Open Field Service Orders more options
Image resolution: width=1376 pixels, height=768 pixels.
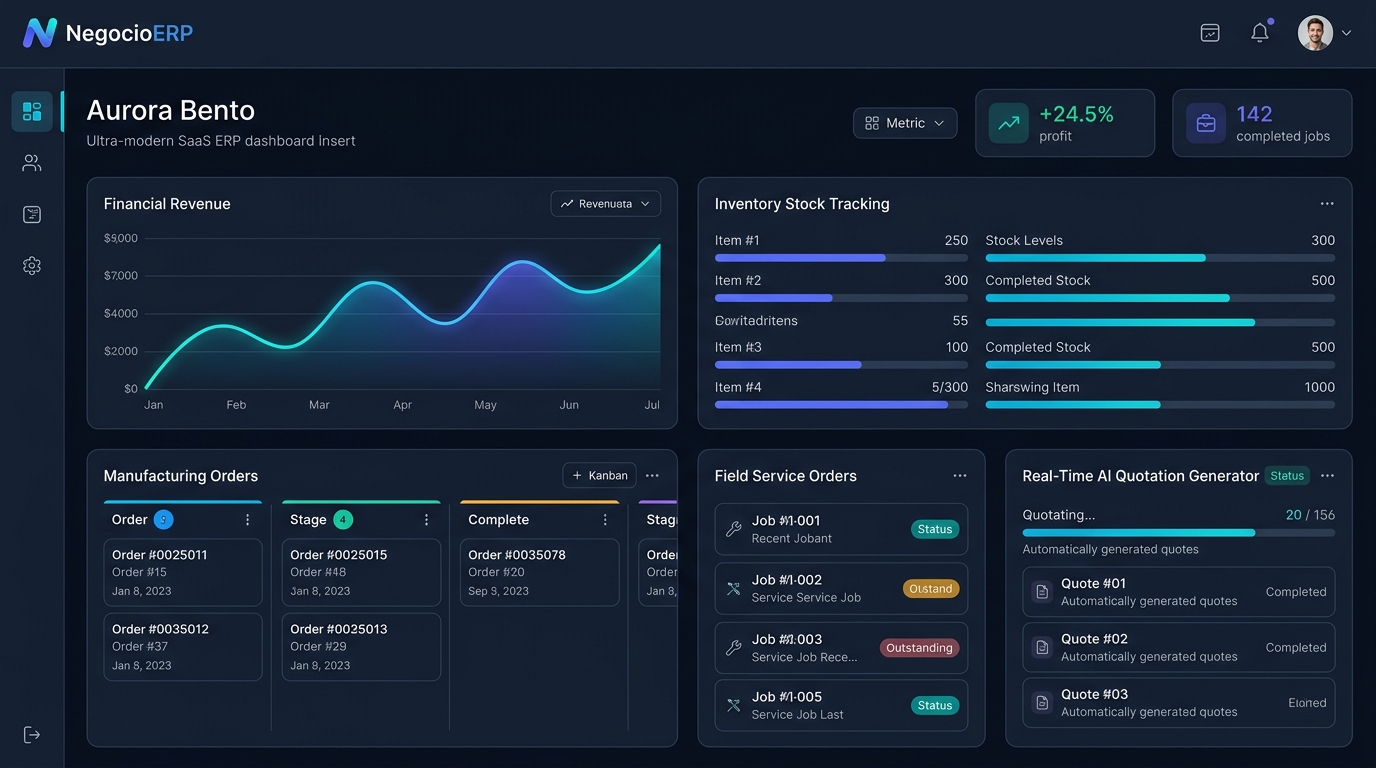960,476
